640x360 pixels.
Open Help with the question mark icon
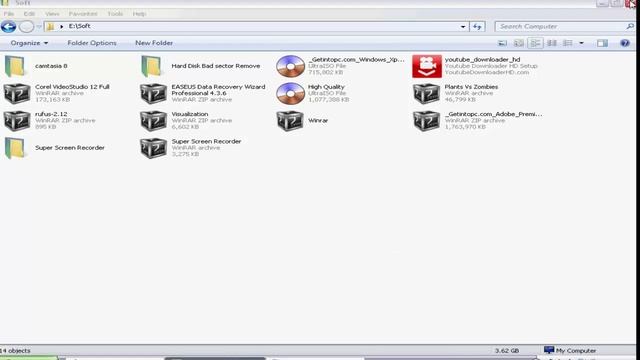click(625, 43)
